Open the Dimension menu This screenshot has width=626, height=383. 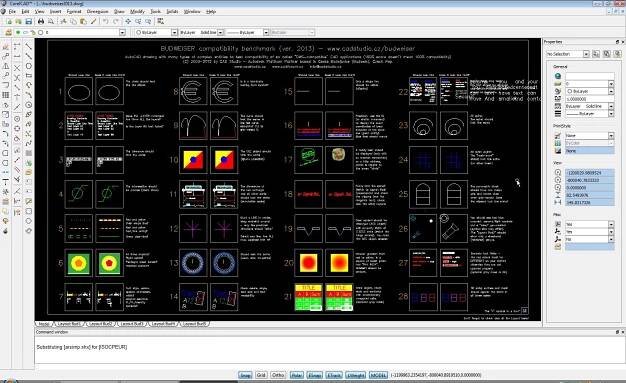97,12
